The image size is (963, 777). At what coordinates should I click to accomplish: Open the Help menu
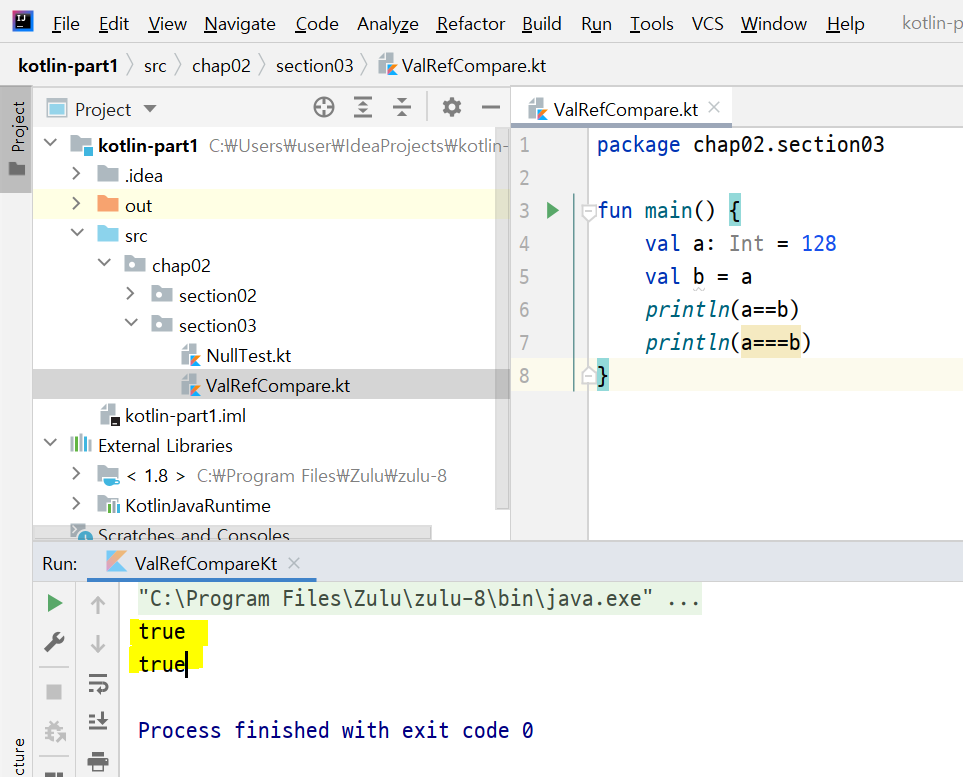tap(845, 24)
